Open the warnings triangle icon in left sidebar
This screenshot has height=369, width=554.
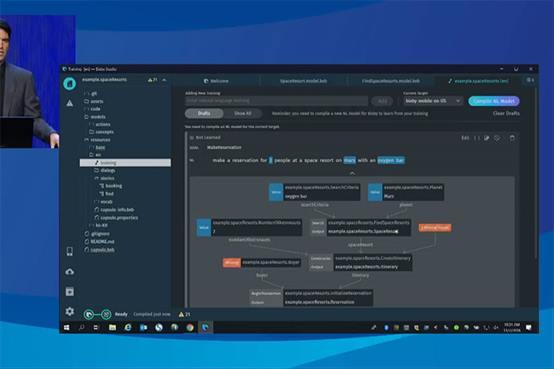pyautogui.click(x=70, y=103)
